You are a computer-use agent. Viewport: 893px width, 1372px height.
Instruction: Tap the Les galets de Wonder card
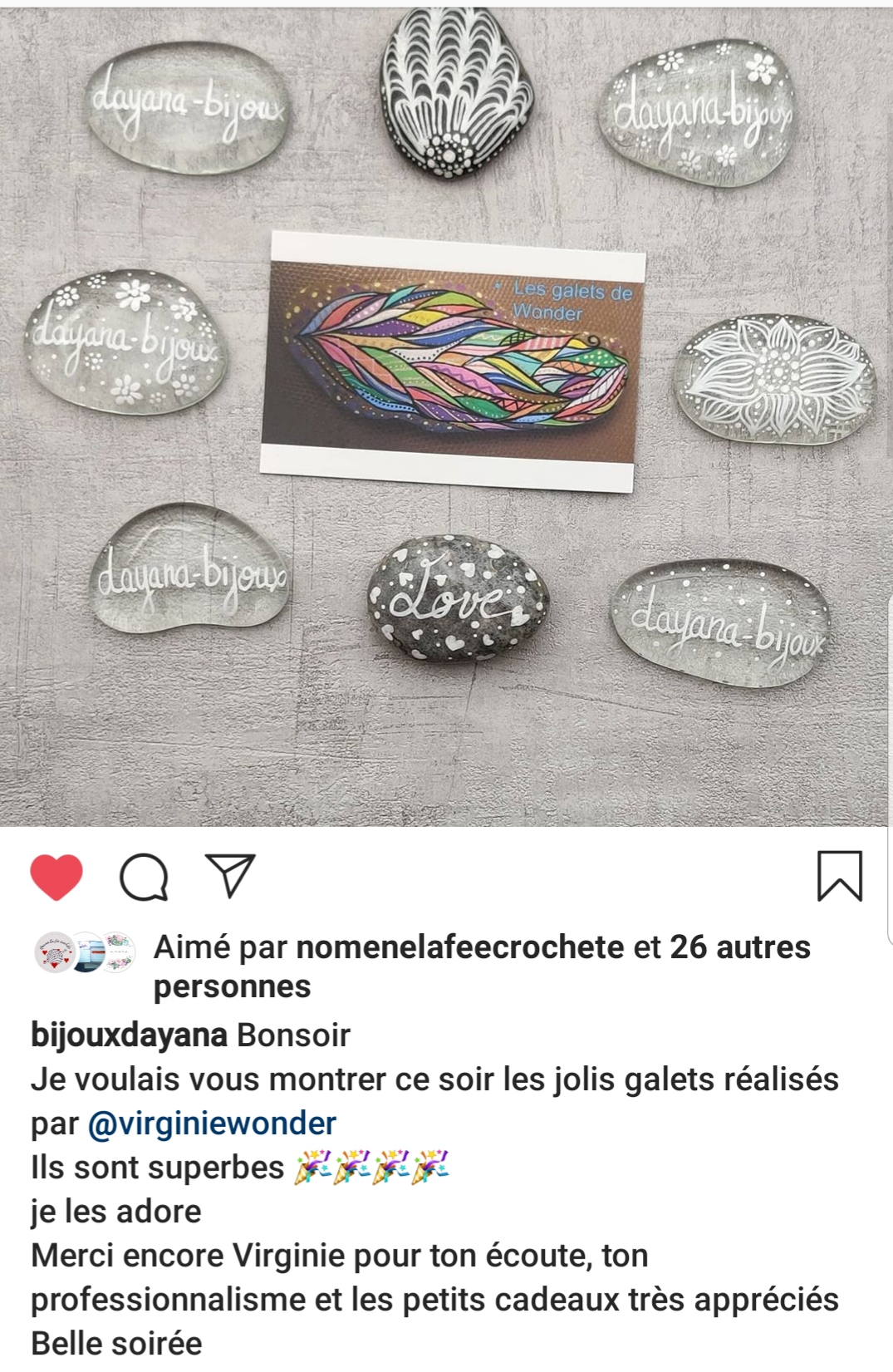point(453,362)
